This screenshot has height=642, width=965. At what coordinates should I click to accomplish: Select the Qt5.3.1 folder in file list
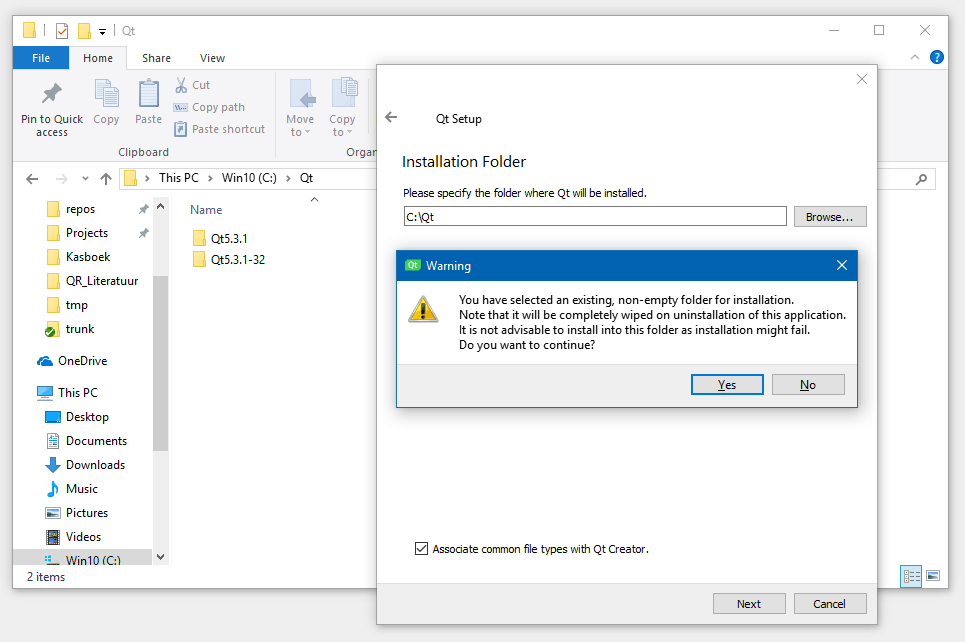[229, 239]
